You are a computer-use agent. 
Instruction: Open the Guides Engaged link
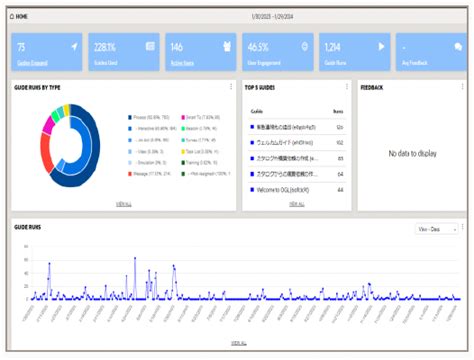pos(32,63)
